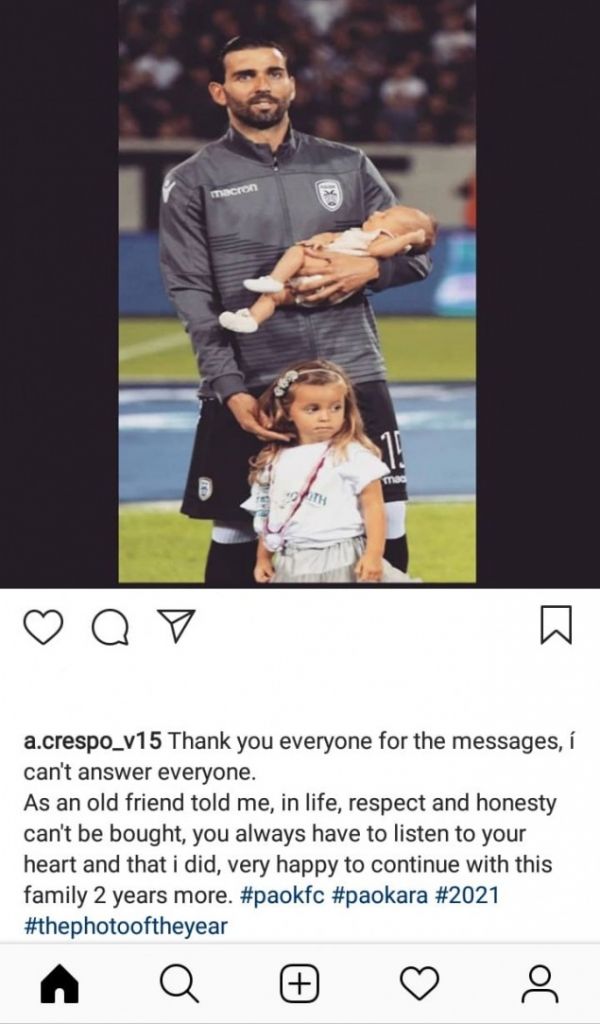Follow the #paokfc hashtag link
Viewport: 600px width, 1024px height.
coord(283,895)
